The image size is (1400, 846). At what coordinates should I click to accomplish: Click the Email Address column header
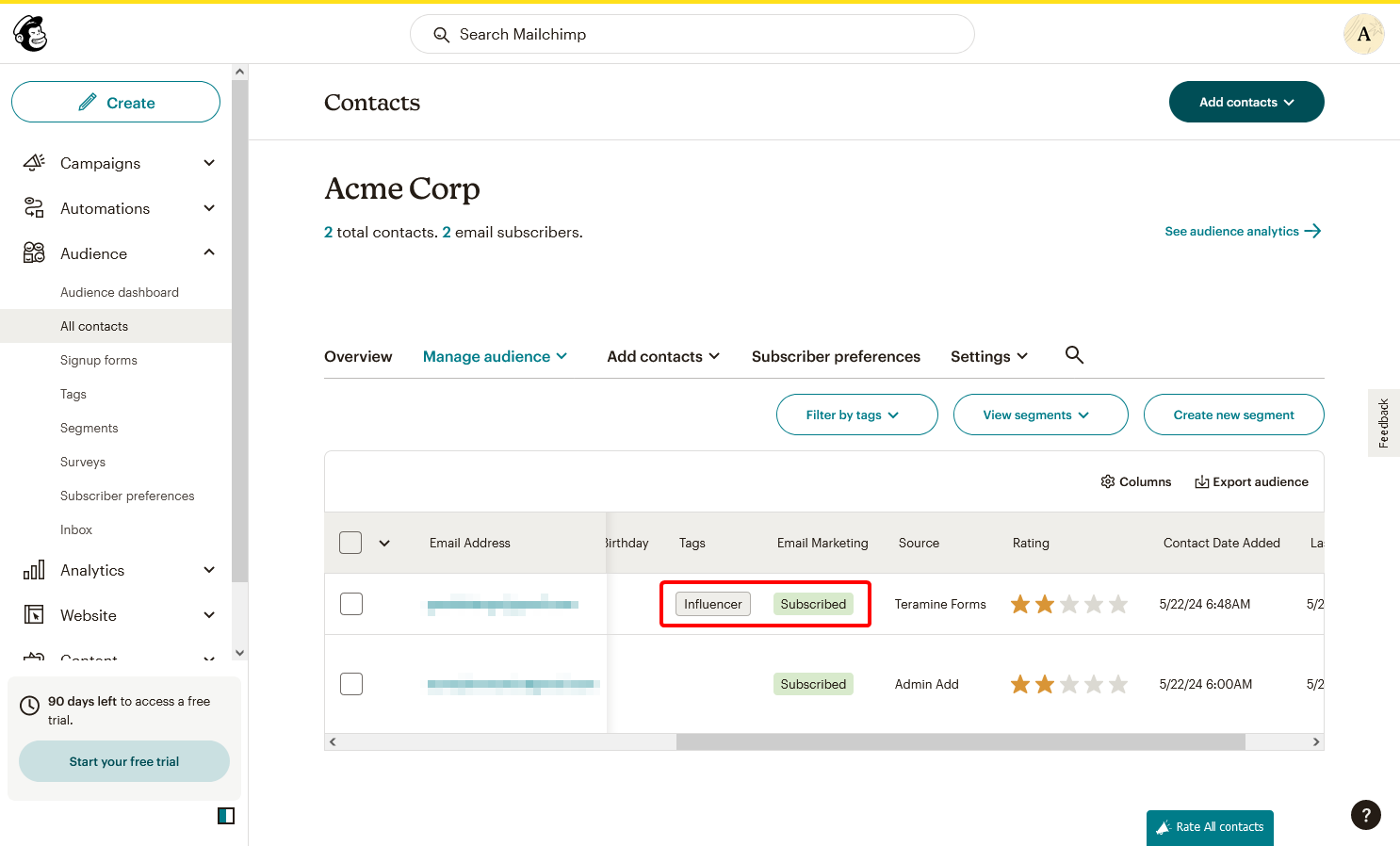469,543
